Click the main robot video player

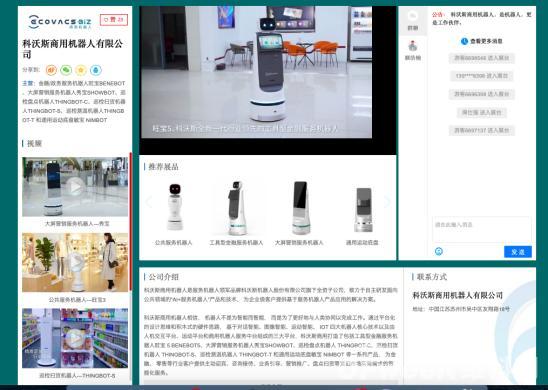(x=268, y=80)
